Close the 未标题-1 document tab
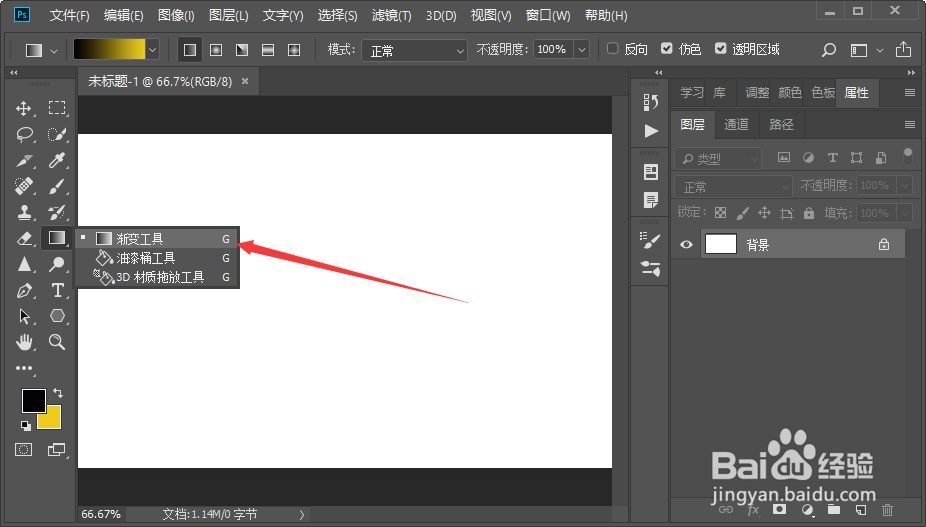 245,82
